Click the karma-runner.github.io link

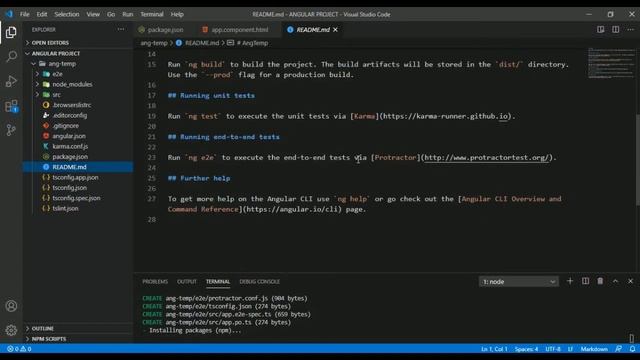[446, 116]
